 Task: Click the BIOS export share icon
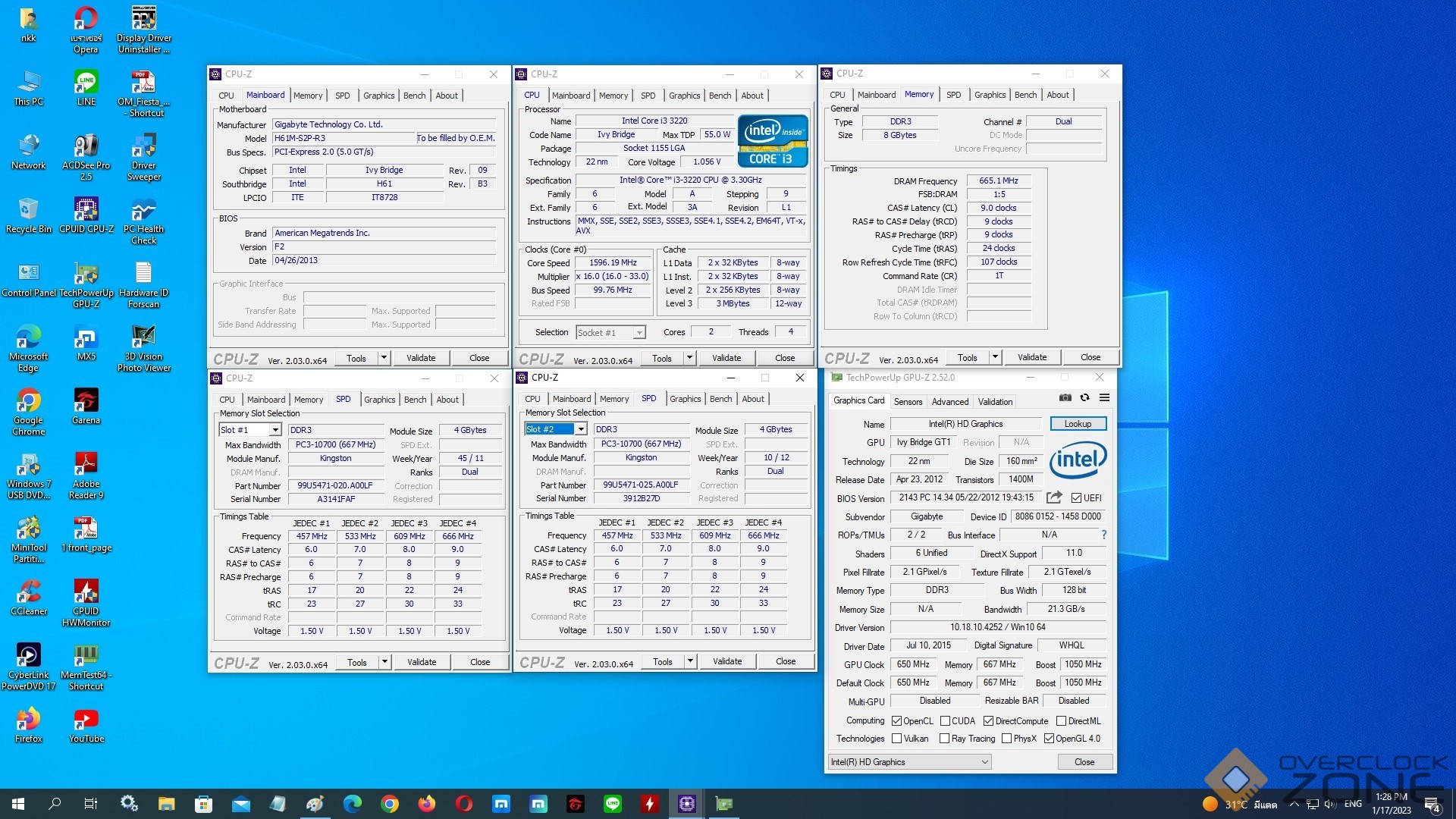click(1054, 497)
